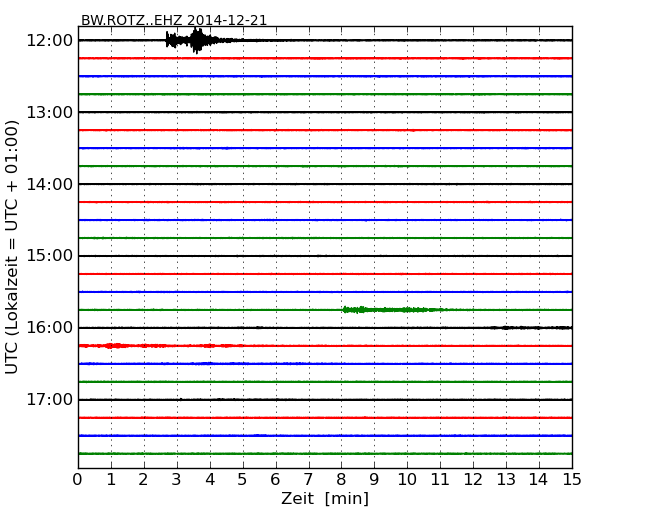Screen dimensions: 650x520
Task: Click the Zeit [min] axis label
Action: click(325, 498)
